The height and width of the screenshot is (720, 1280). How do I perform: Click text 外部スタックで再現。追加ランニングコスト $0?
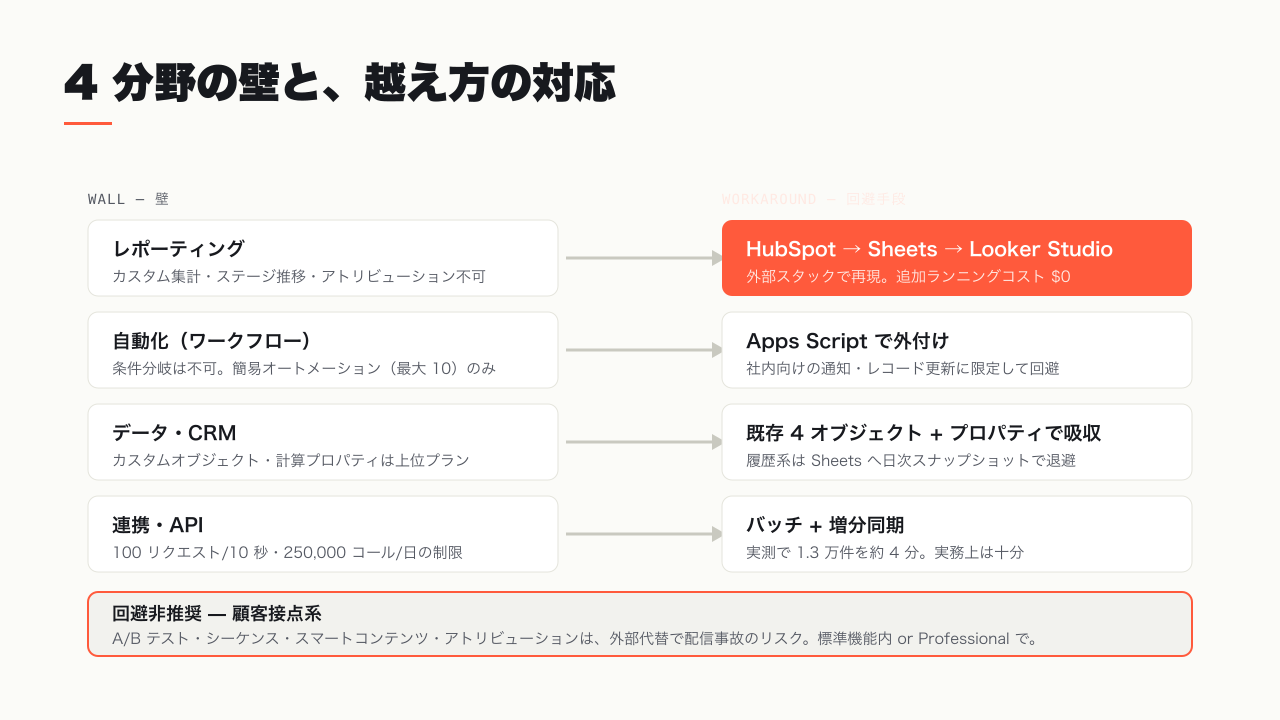tap(908, 276)
